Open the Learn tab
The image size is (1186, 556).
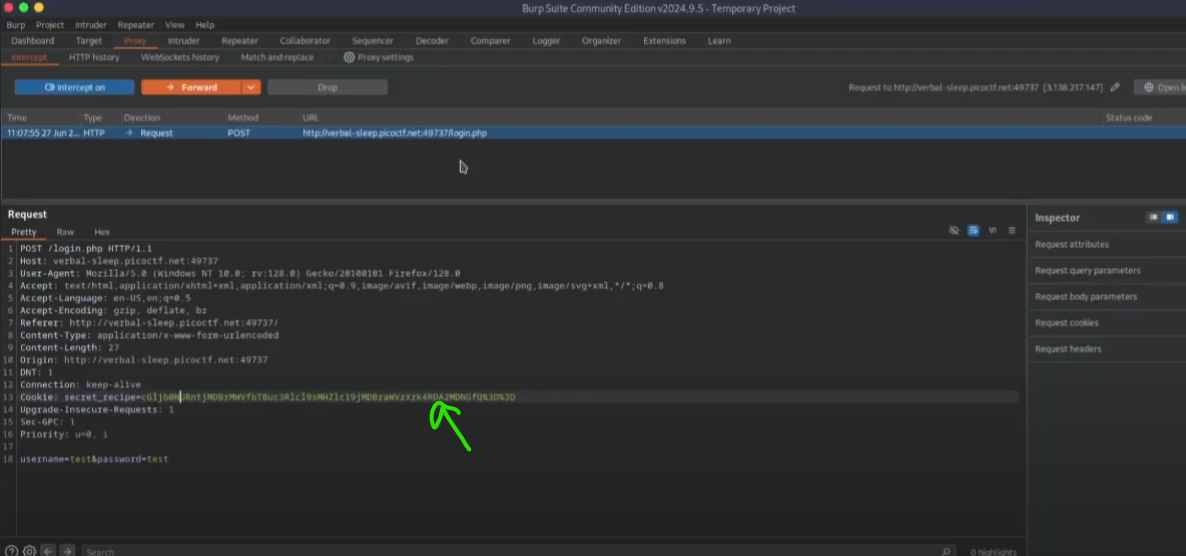719,41
